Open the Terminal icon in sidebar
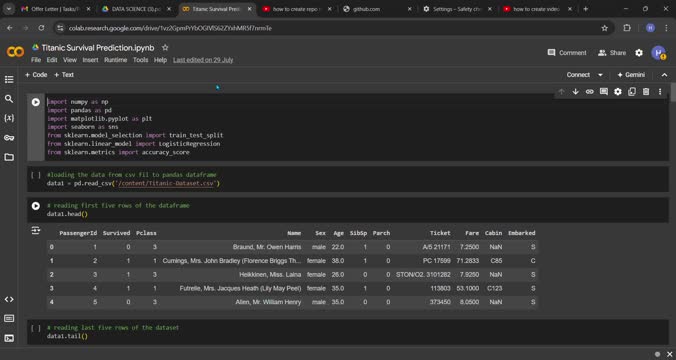676x360 pixels. pos(9,338)
